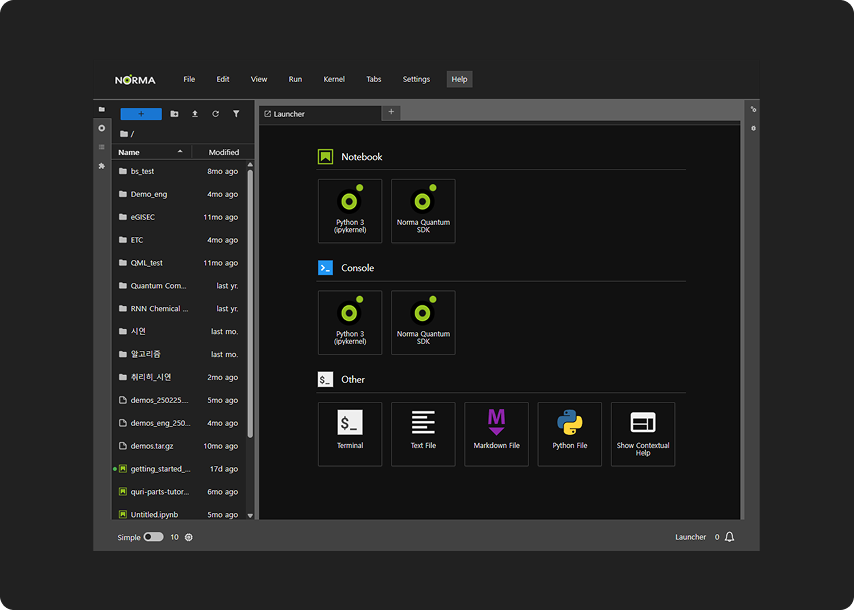The height and width of the screenshot is (610, 854).
Task: Click the New Folder icon in file browser
Action: (x=175, y=114)
